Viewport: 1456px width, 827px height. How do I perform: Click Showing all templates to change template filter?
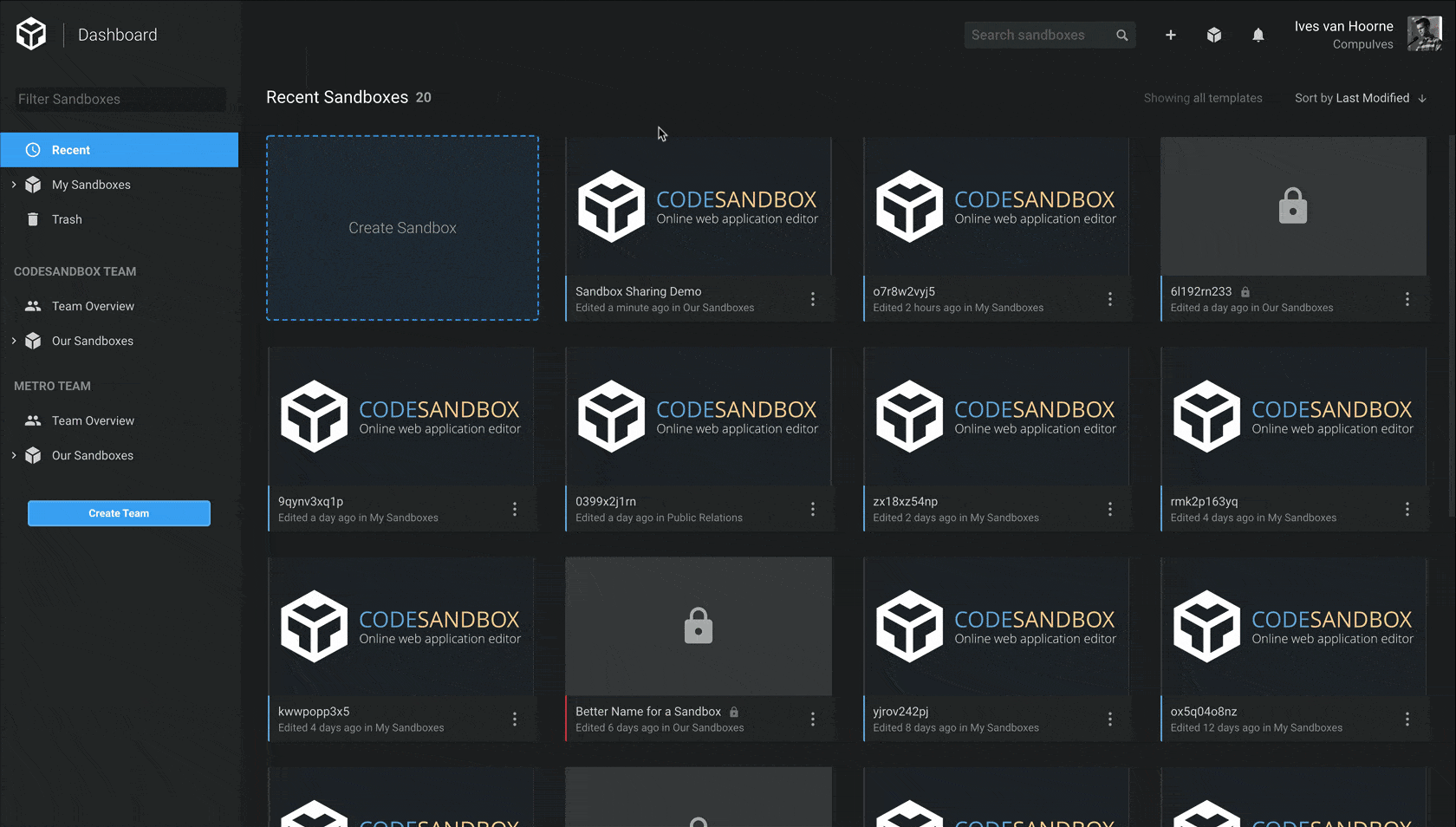1203,98
